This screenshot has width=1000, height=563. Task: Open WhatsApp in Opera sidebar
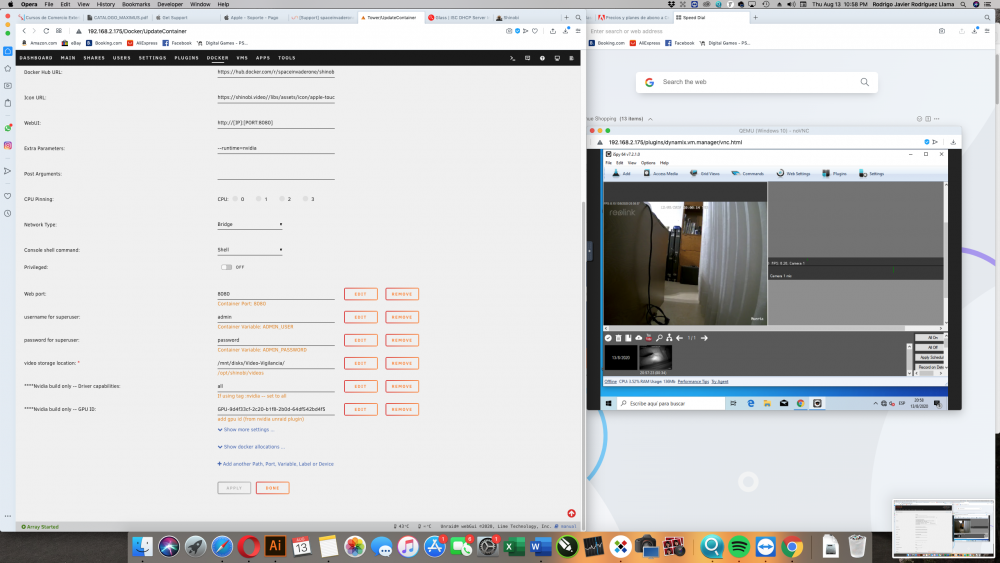pyautogui.click(x=8, y=128)
